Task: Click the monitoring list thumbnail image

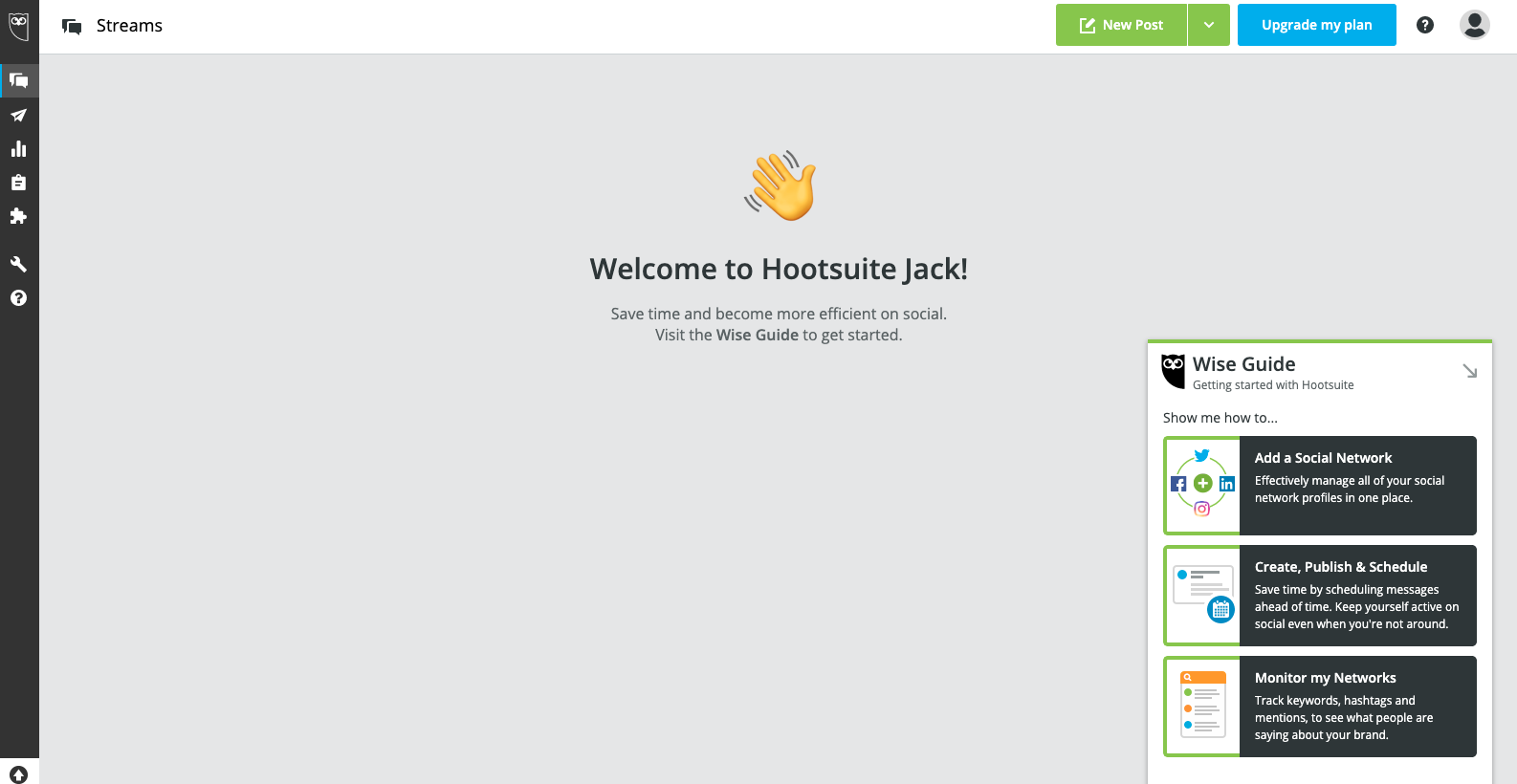Action: [1202, 707]
